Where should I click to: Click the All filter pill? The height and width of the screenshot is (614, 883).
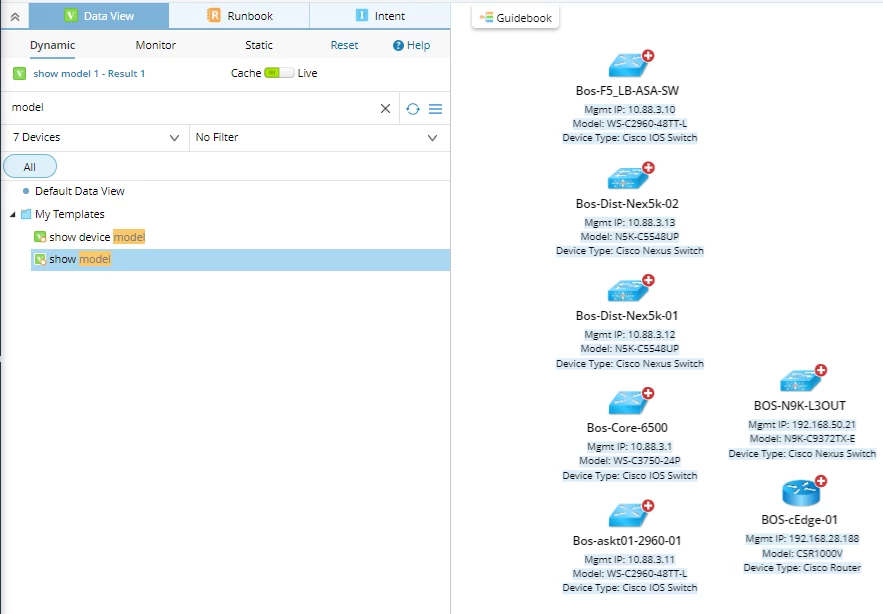(30, 167)
